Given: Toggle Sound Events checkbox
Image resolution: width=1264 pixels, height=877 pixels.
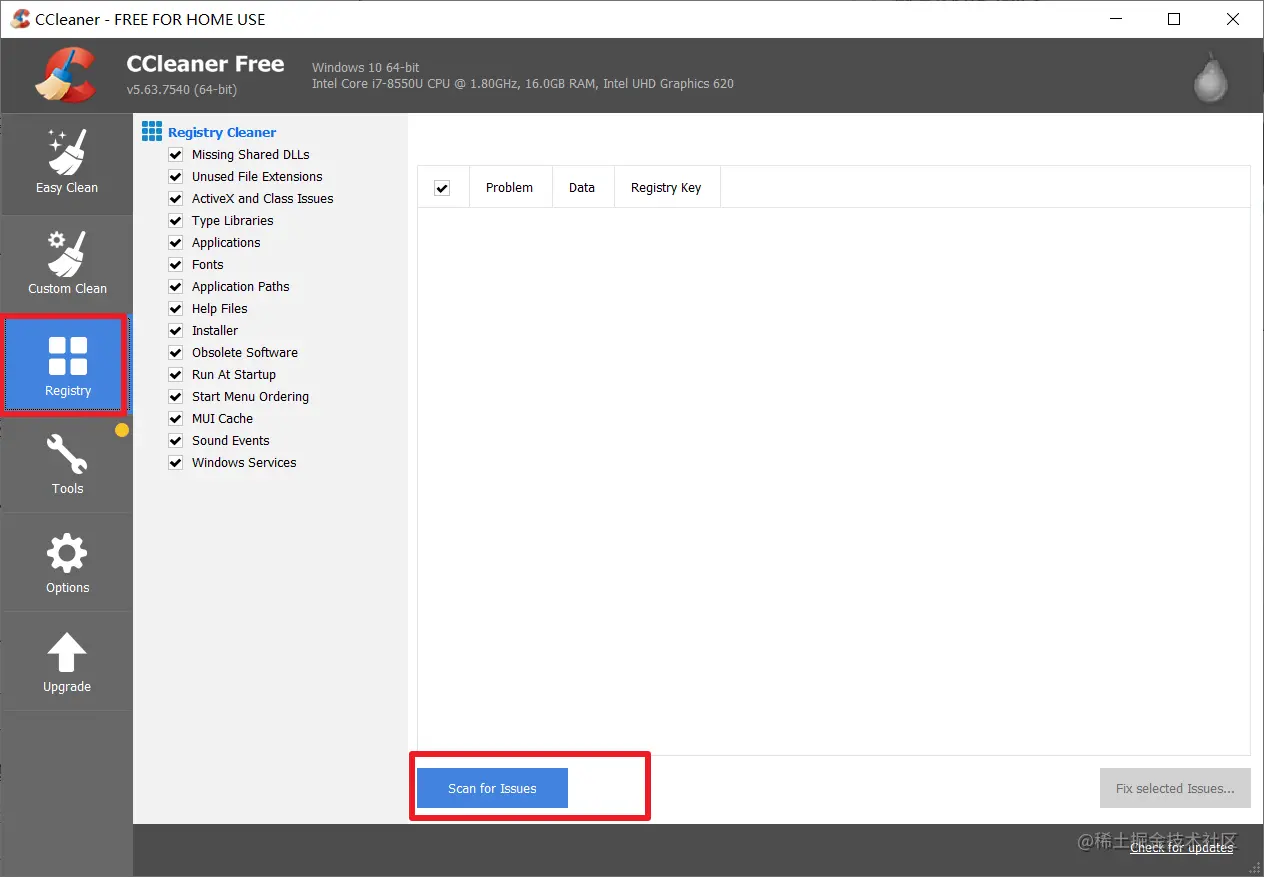Looking at the screenshot, I should pos(176,441).
